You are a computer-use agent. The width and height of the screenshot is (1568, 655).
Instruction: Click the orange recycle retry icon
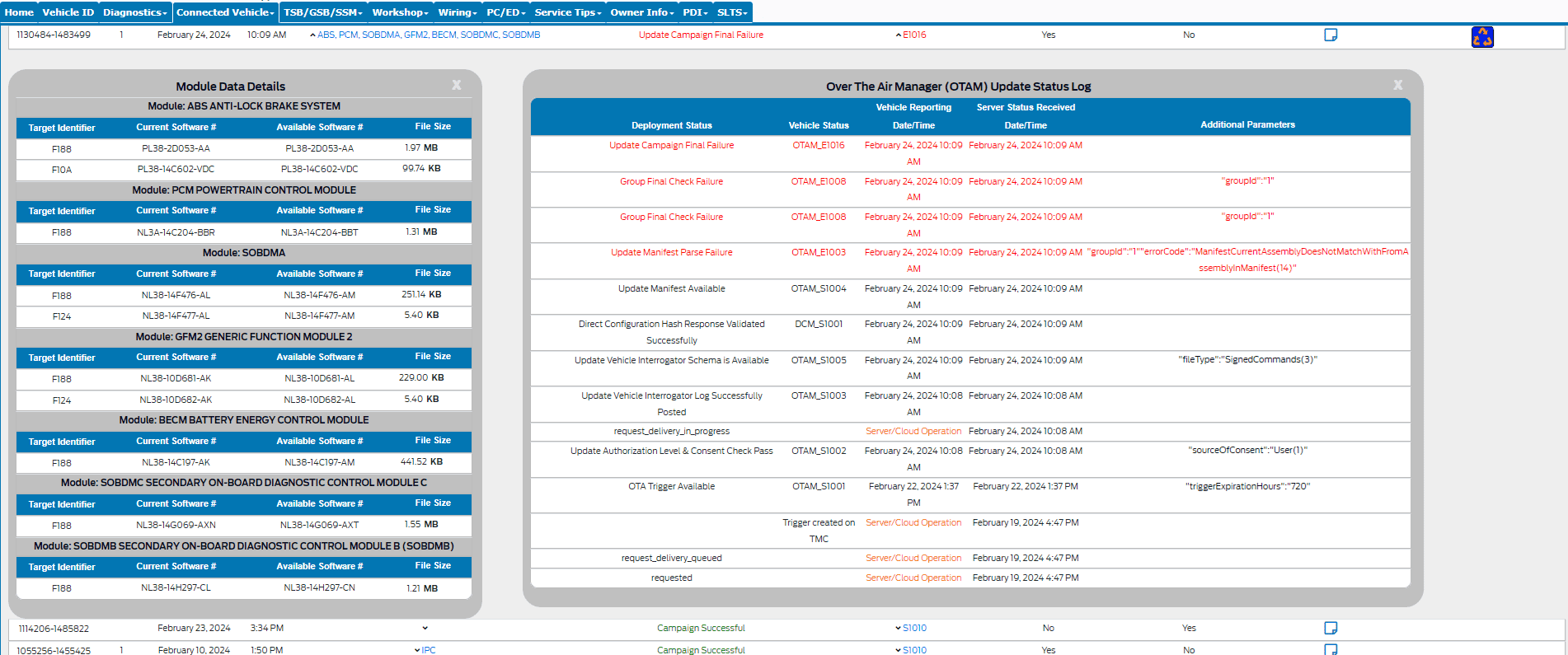1481,37
